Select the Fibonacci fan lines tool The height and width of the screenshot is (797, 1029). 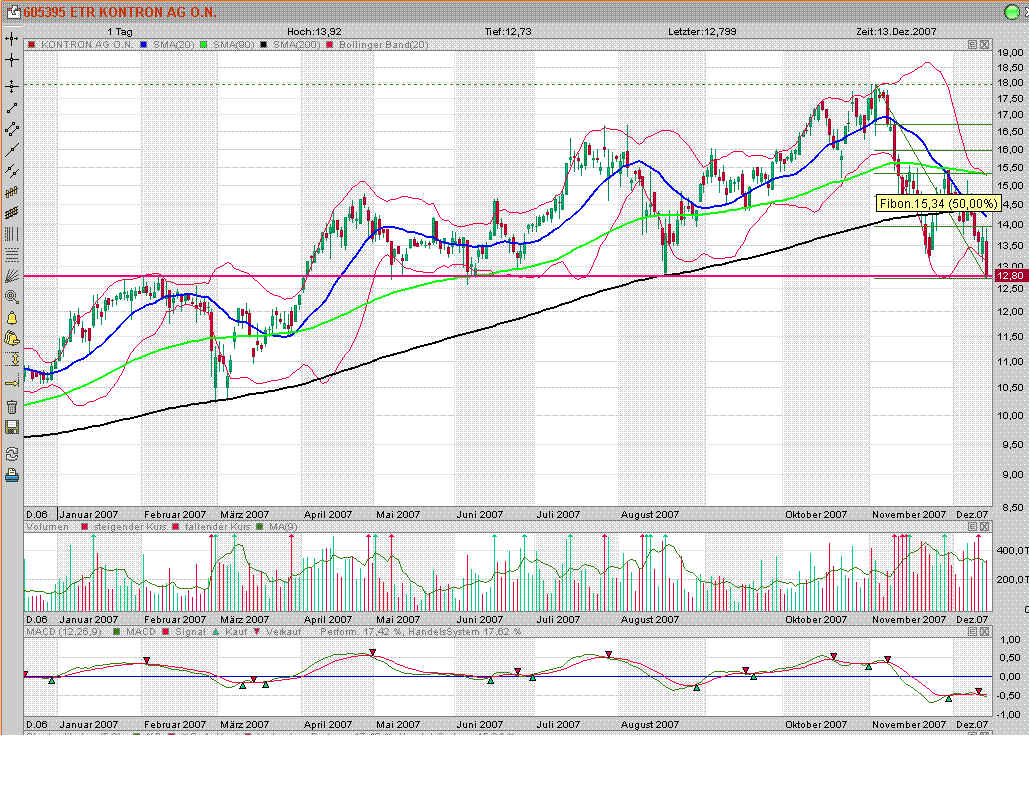click(12, 275)
